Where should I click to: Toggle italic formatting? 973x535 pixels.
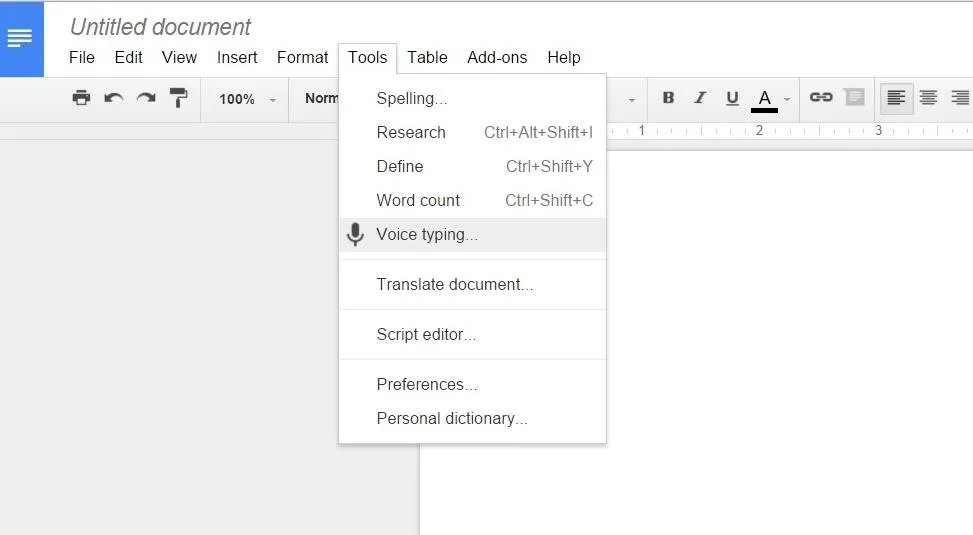tap(700, 97)
